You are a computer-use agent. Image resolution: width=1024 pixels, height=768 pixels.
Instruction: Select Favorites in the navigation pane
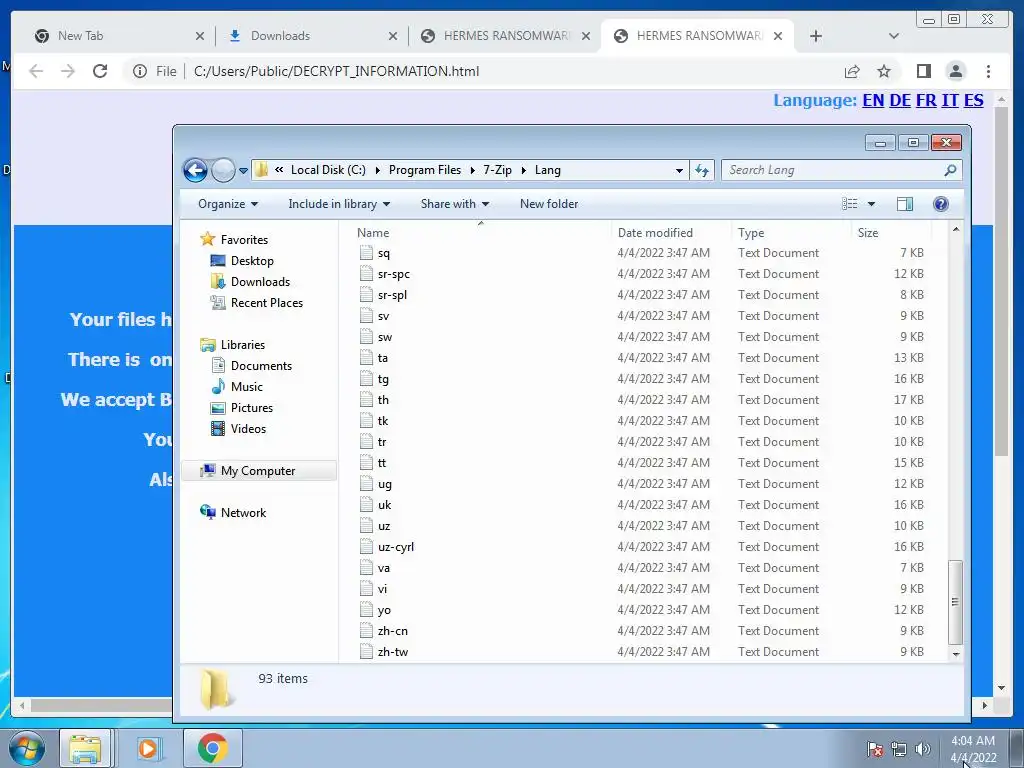(x=244, y=240)
